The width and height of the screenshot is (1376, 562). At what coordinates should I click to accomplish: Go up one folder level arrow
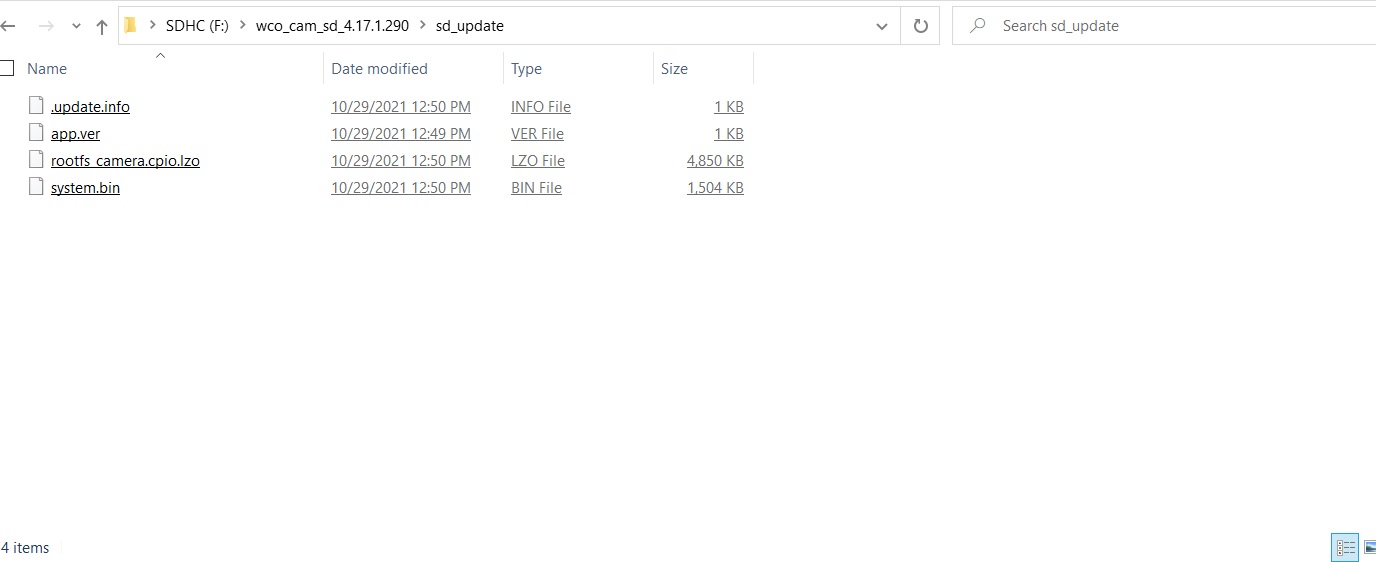pyautogui.click(x=102, y=27)
